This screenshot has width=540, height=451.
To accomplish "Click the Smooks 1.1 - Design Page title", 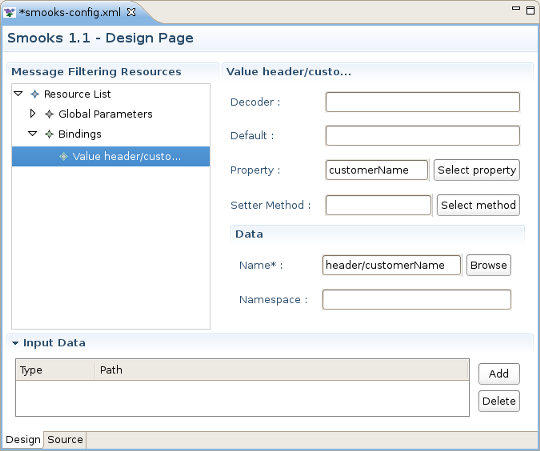I will [100, 38].
